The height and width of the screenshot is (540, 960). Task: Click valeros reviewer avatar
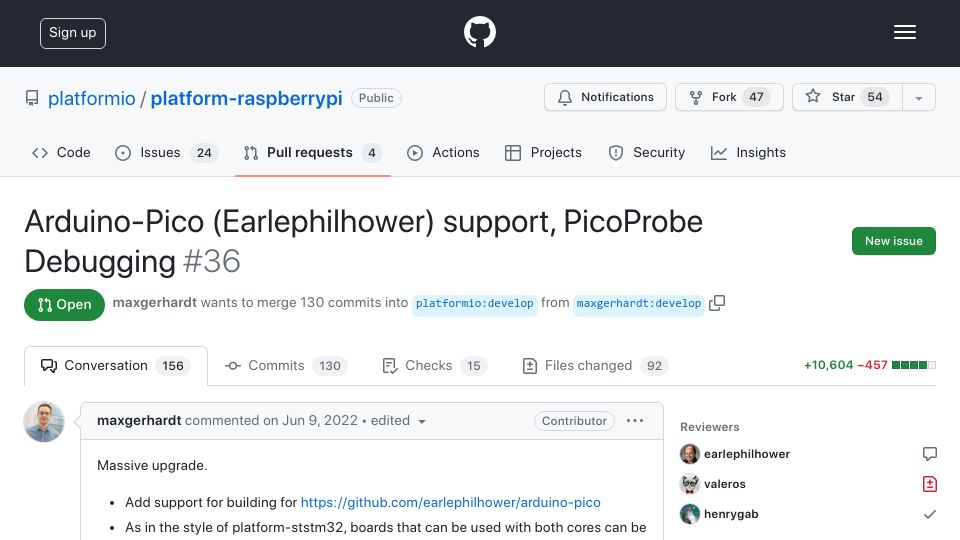(x=690, y=484)
